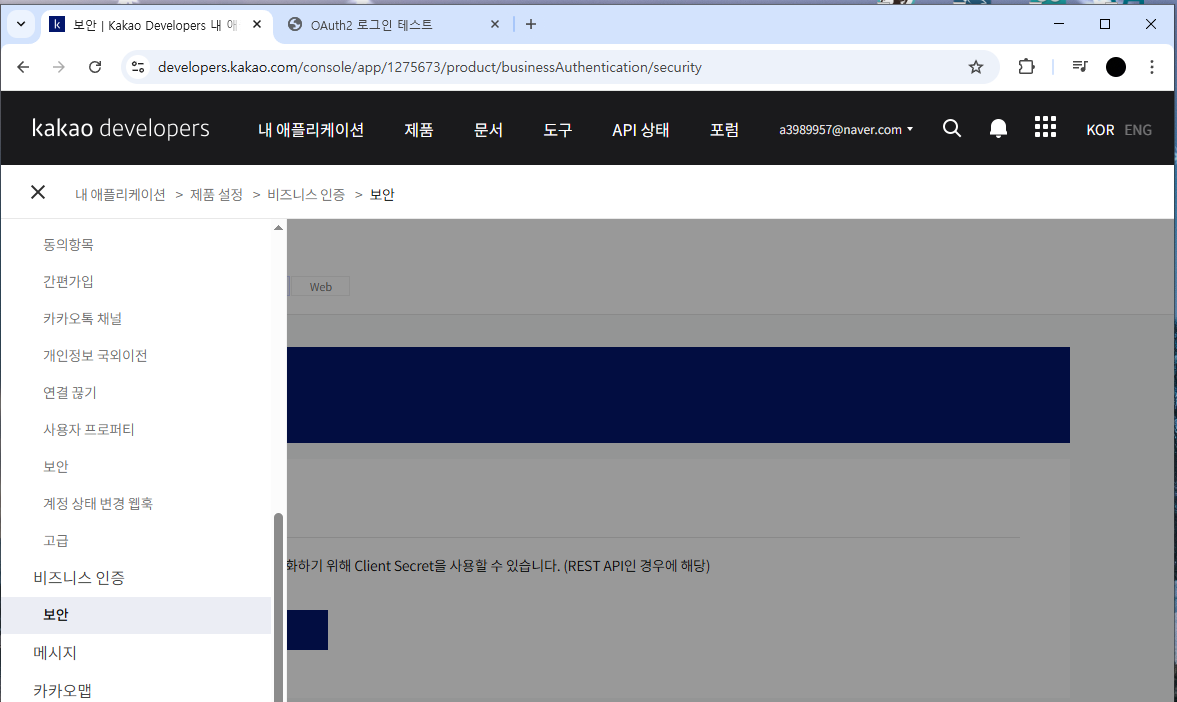Open 카카오맵 section in sidebar
This screenshot has width=1177, height=702.
62,690
